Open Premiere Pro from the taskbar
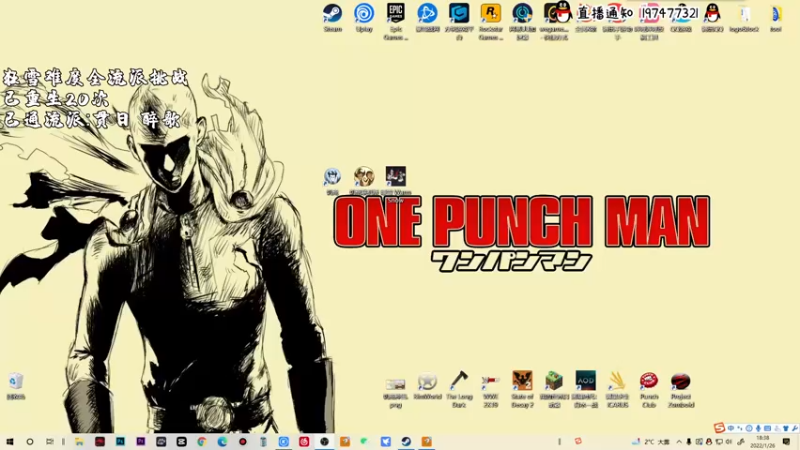Screen dimensions: 800x450 coord(141,442)
